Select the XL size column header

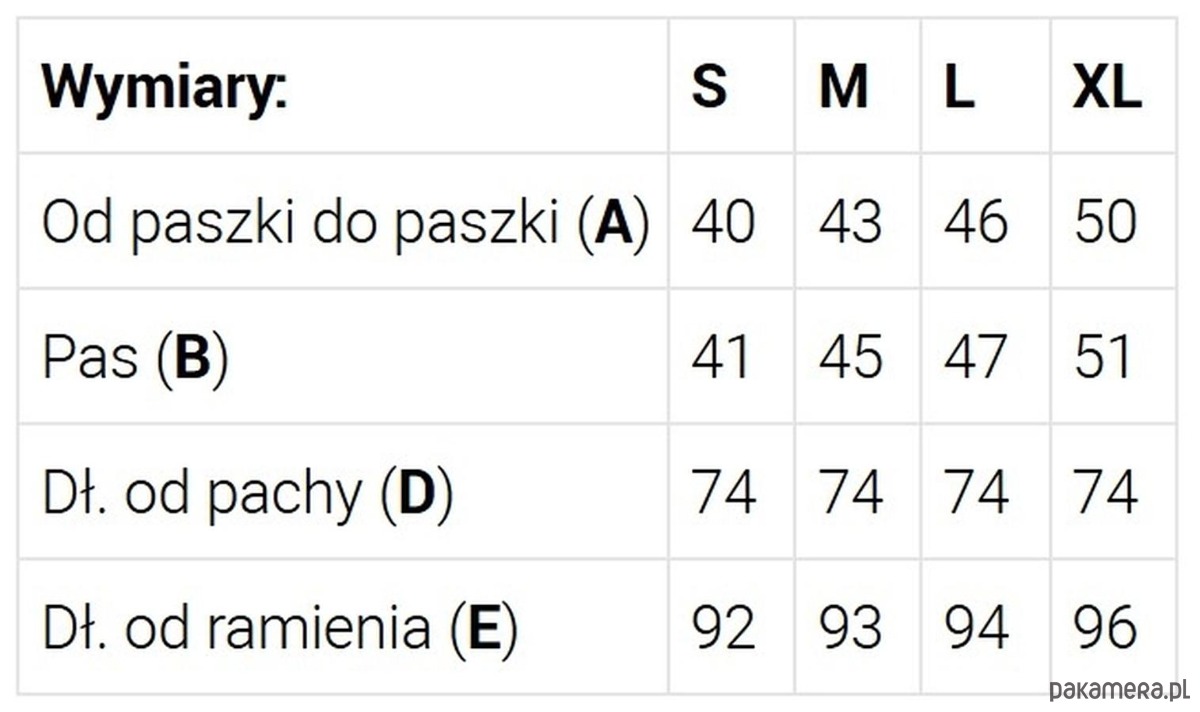tap(1106, 88)
